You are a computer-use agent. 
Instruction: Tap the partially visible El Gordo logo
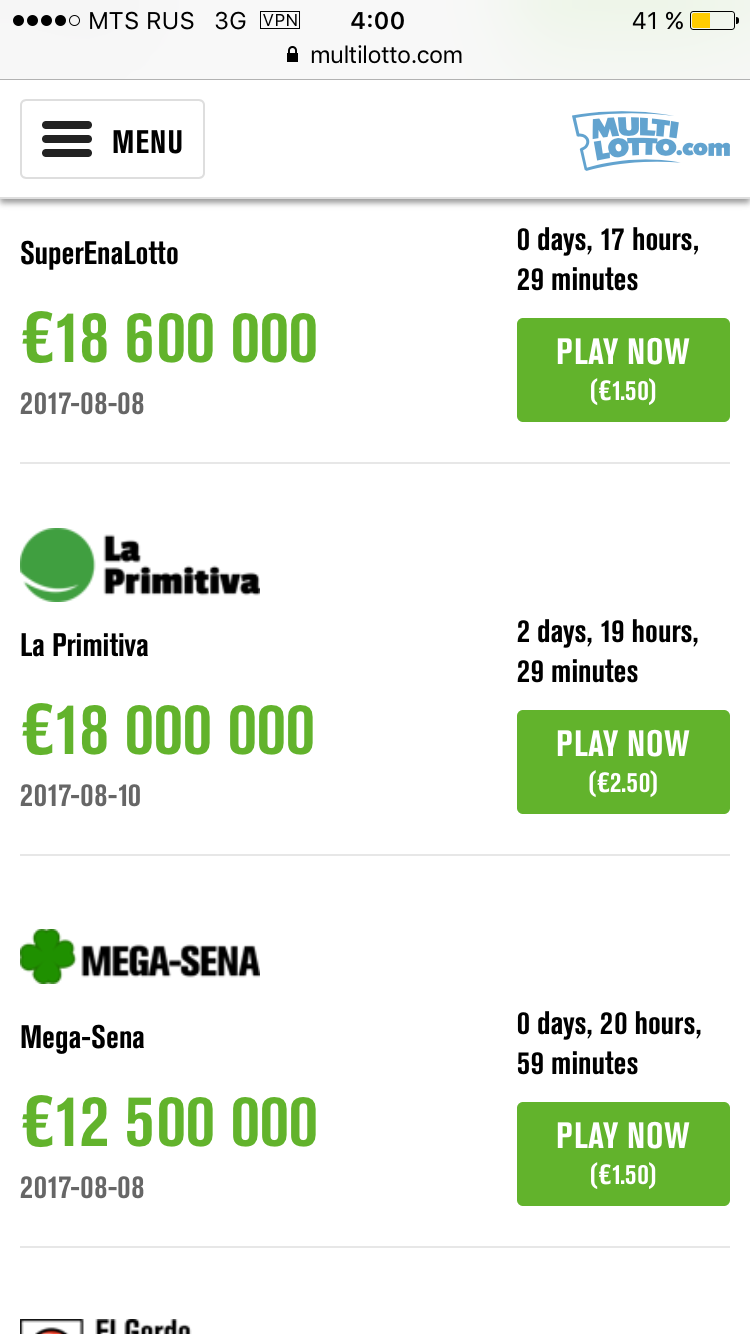click(50, 1325)
